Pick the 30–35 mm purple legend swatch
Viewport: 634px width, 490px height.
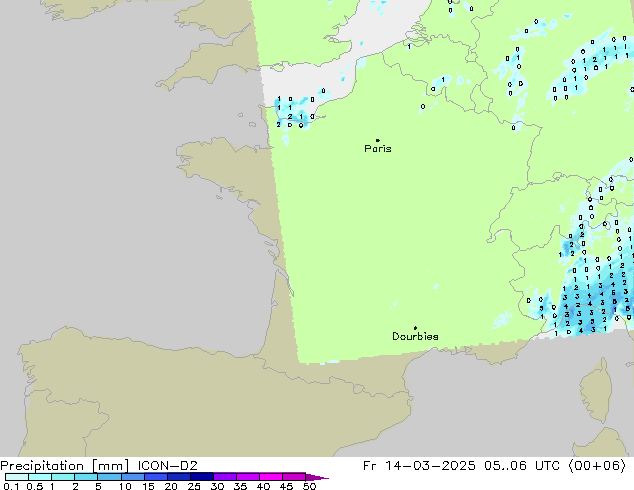pyautogui.click(x=225, y=477)
